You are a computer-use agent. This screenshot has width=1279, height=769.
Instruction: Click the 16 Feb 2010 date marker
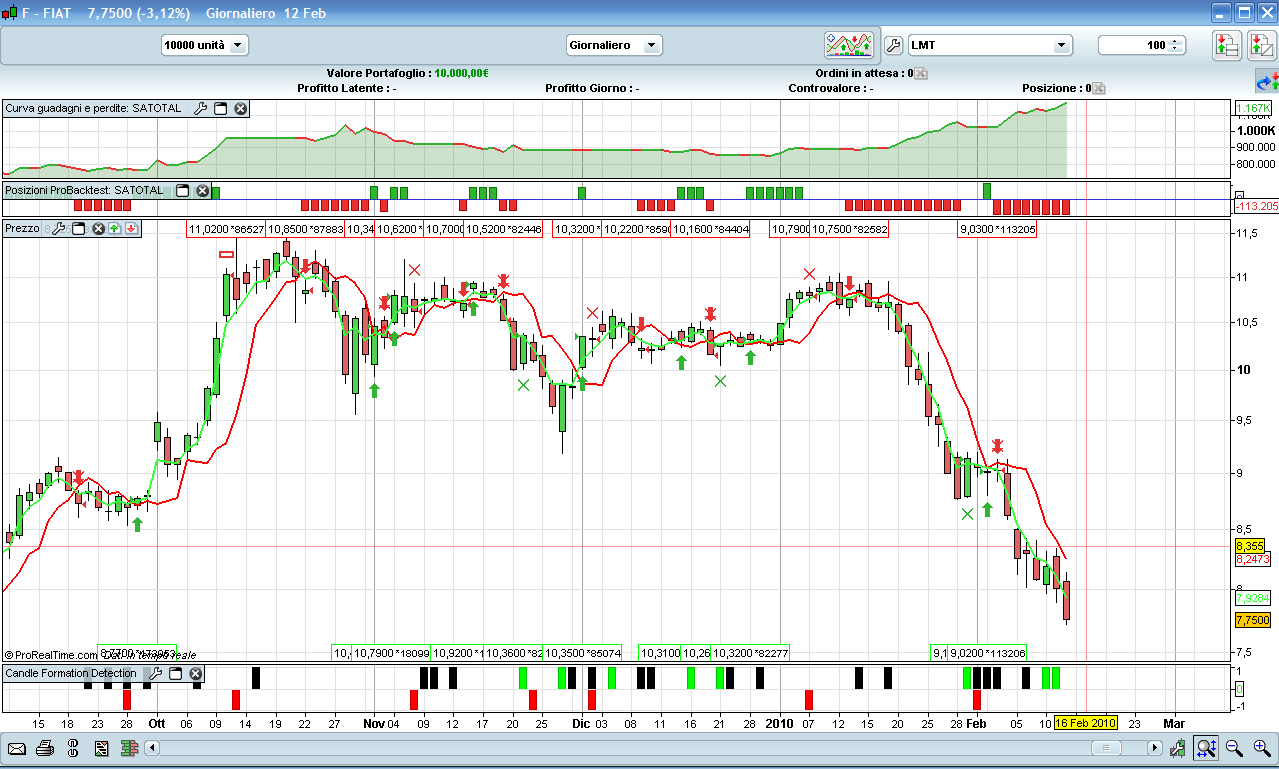click(1085, 722)
